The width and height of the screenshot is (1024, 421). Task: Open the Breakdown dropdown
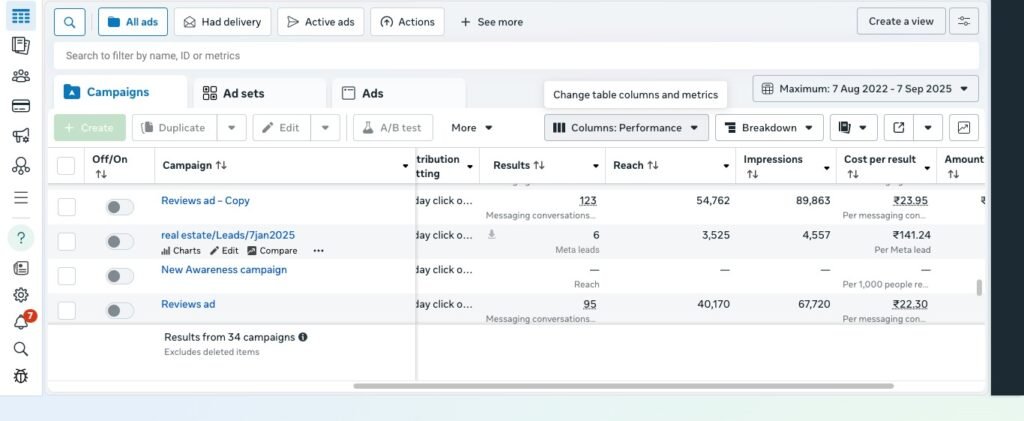pos(769,128)
